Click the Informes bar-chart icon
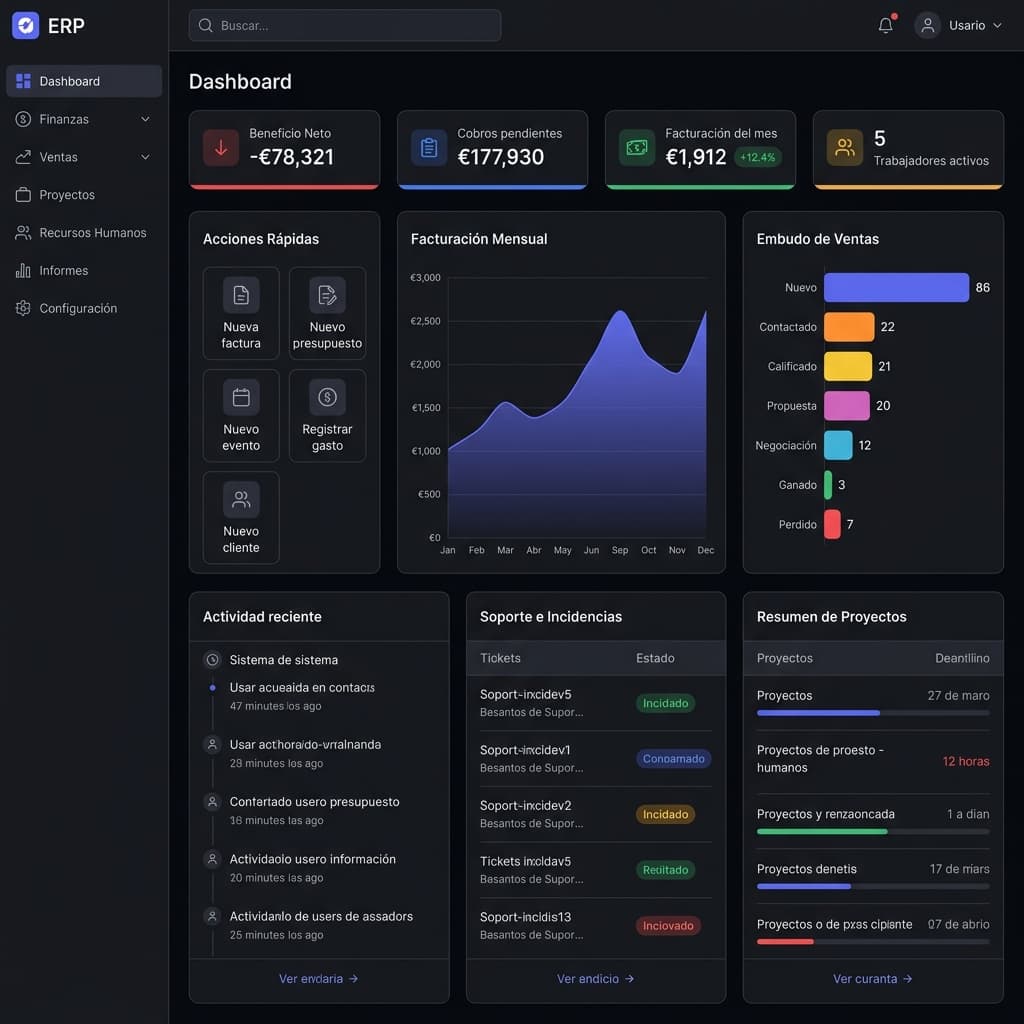 coord(24,270)
